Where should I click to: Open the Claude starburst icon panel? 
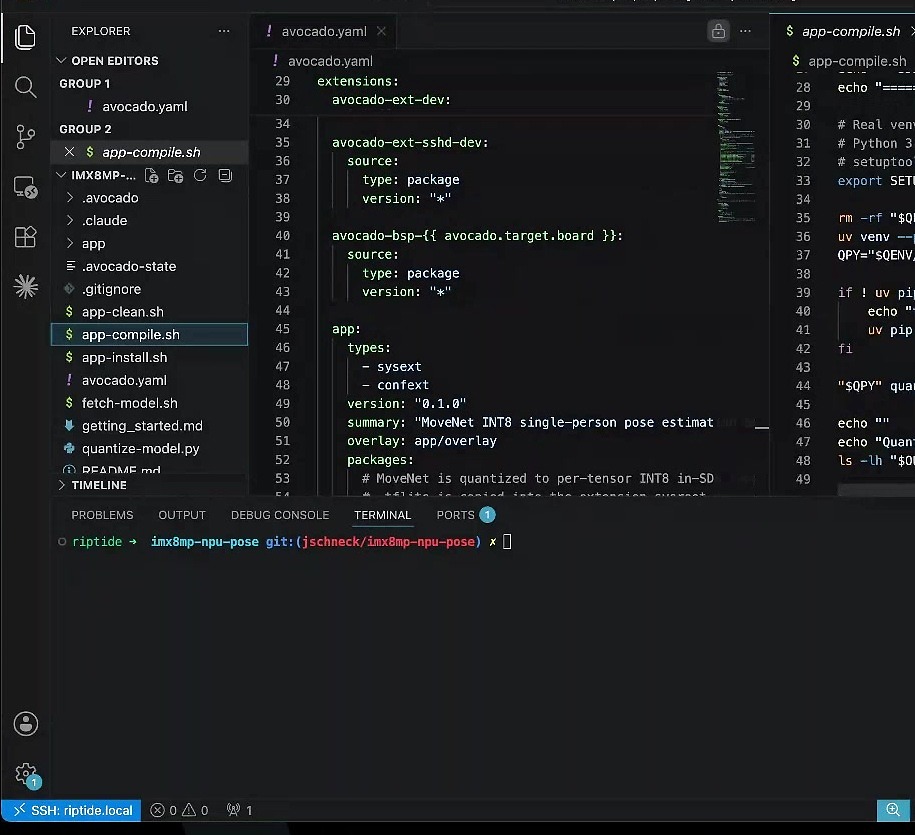[x=25, y=287]
